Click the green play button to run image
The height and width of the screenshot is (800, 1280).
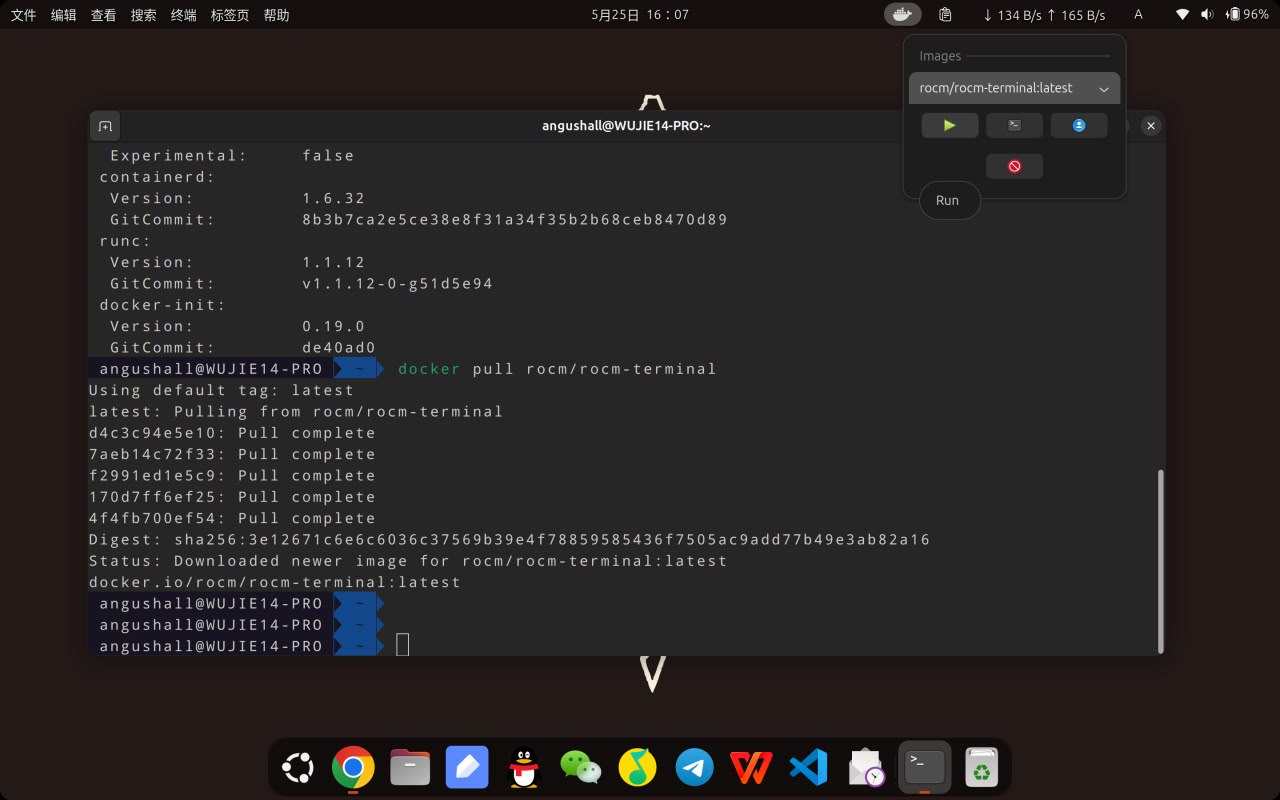click(949, 125)
